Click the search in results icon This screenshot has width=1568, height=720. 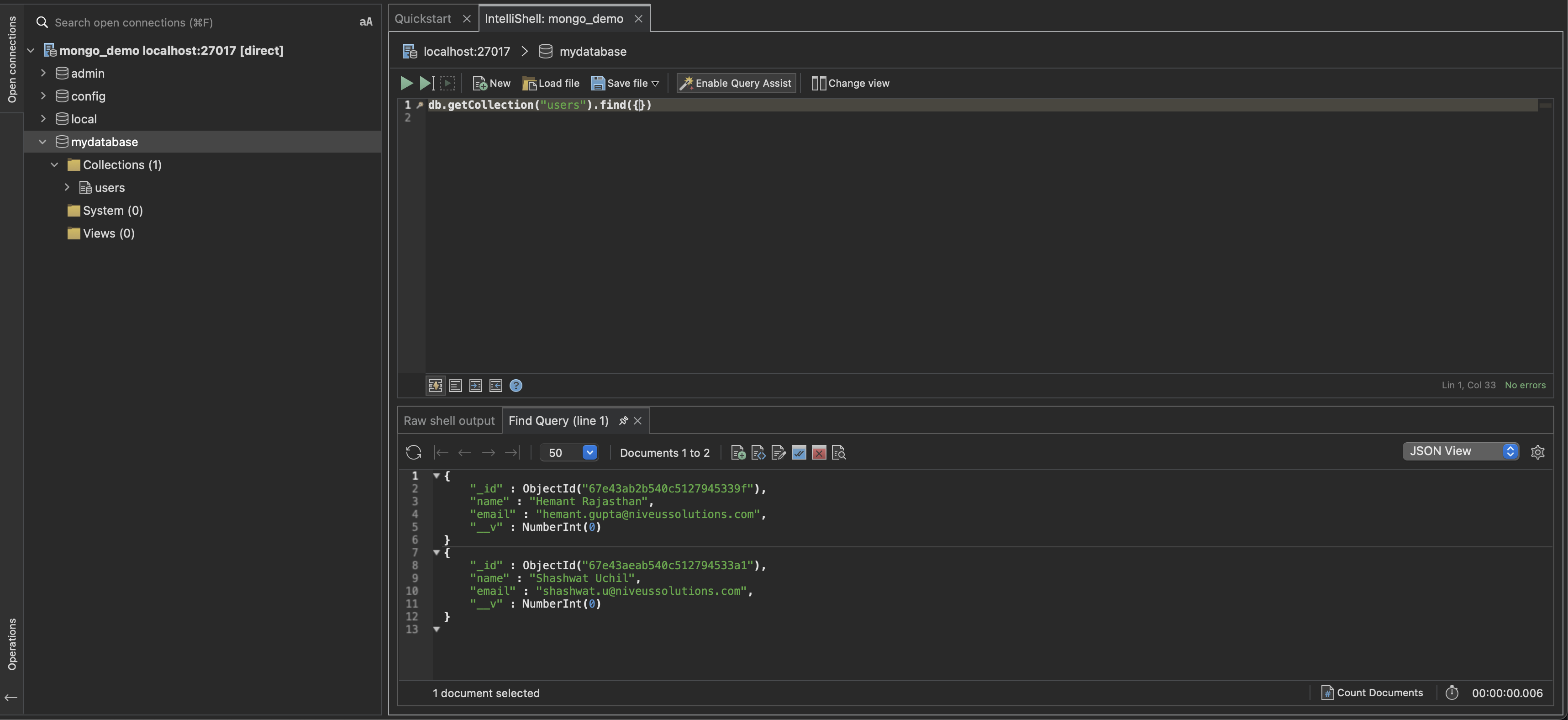(x=839, y=453)
